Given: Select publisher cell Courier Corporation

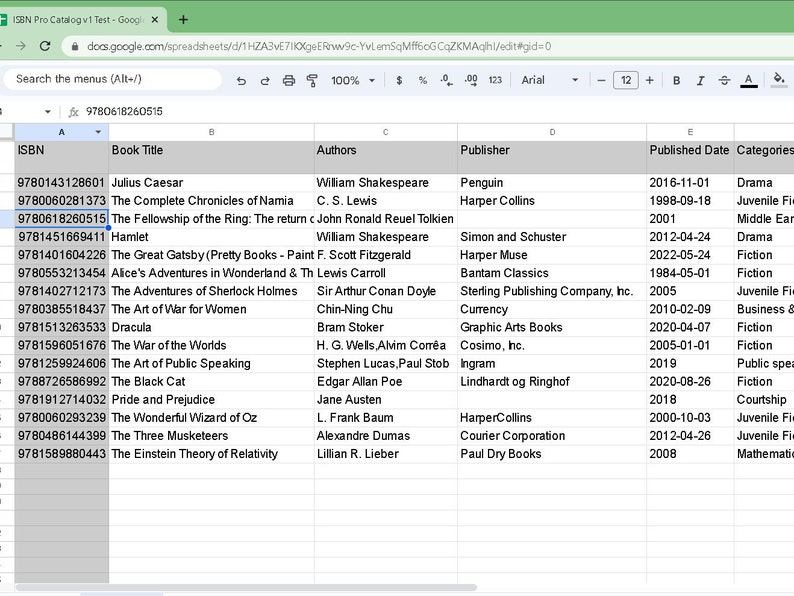Looking at the screenshot, I should [552, 435].
